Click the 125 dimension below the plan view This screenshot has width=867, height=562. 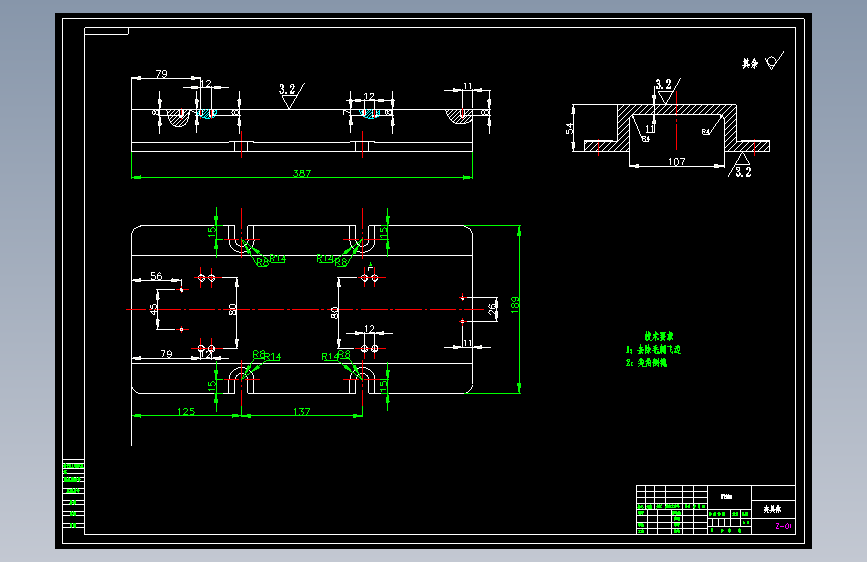(x=186, y=411)
